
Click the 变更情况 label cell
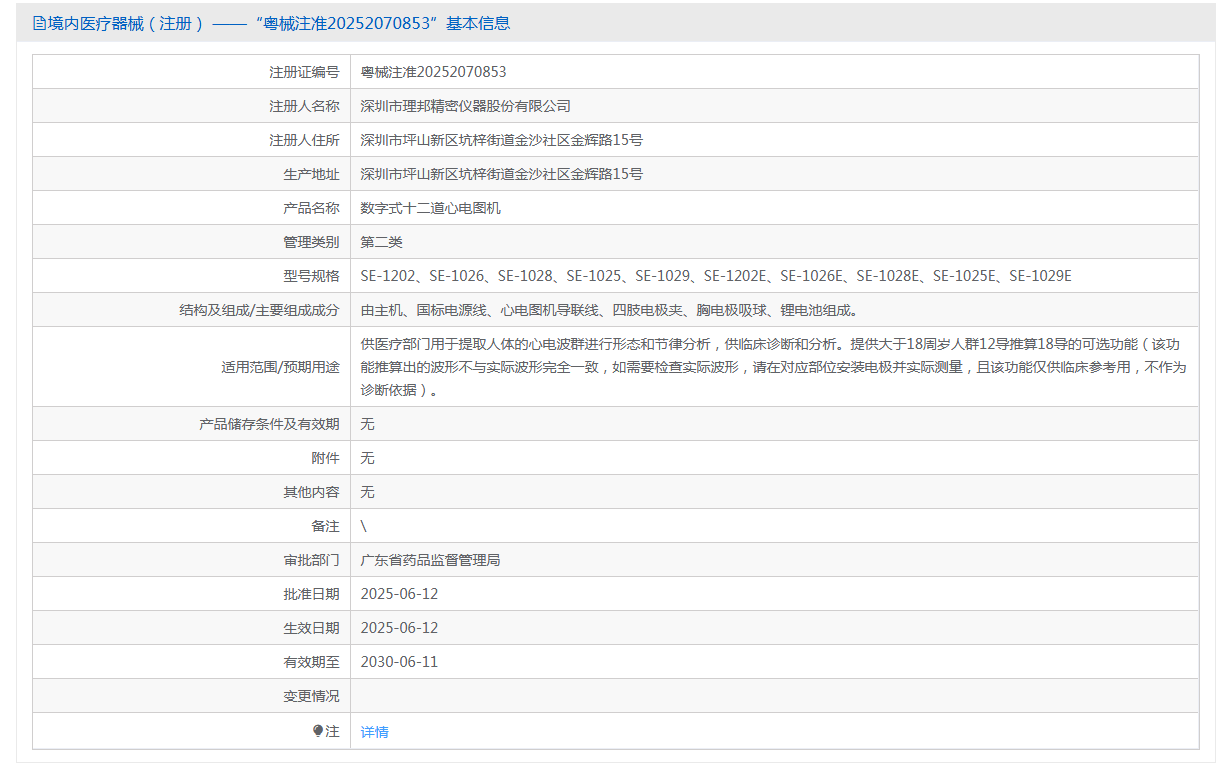tap(191, 696)
